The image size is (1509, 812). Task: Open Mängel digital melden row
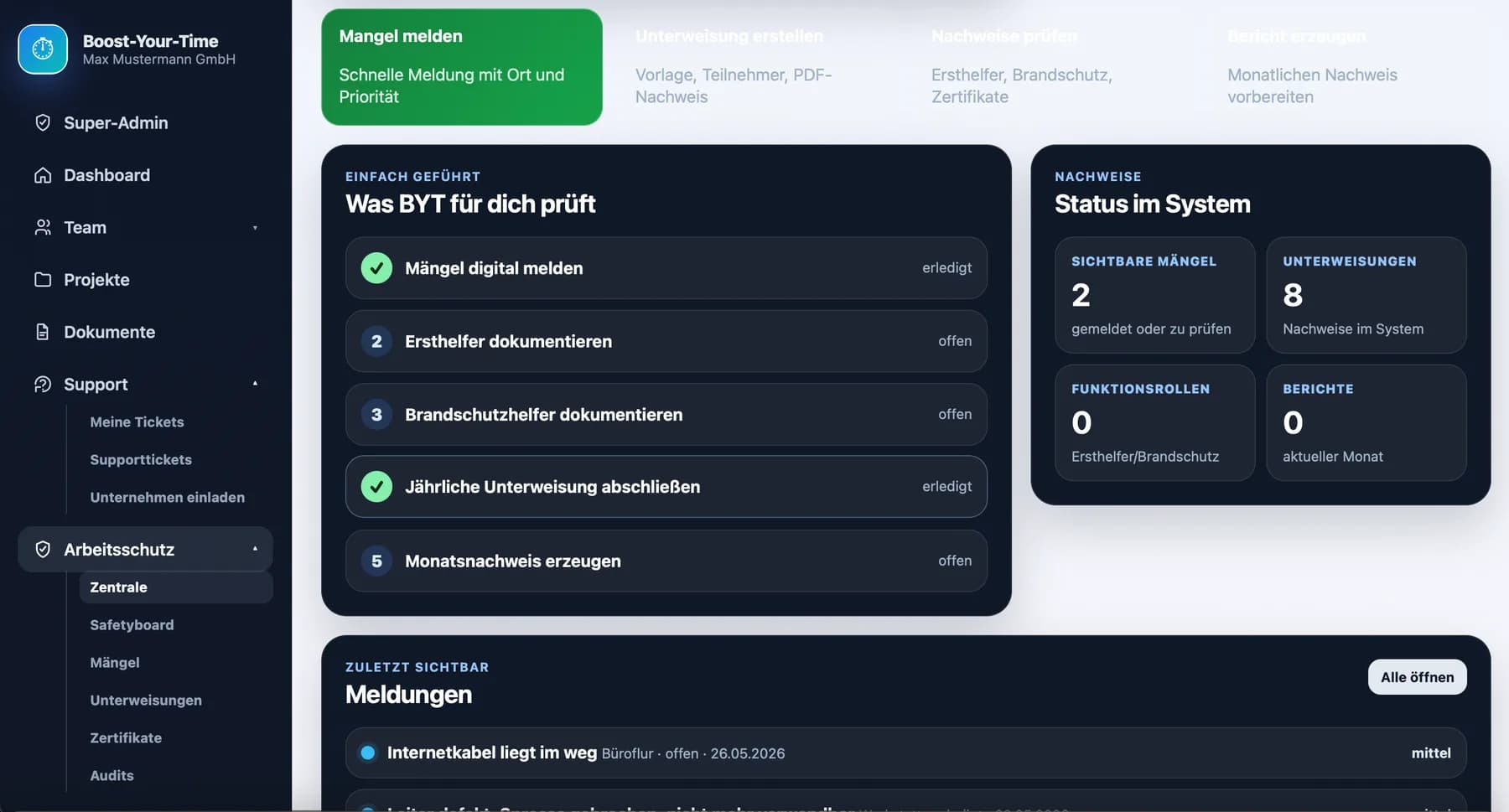click(x=666, y=268)
